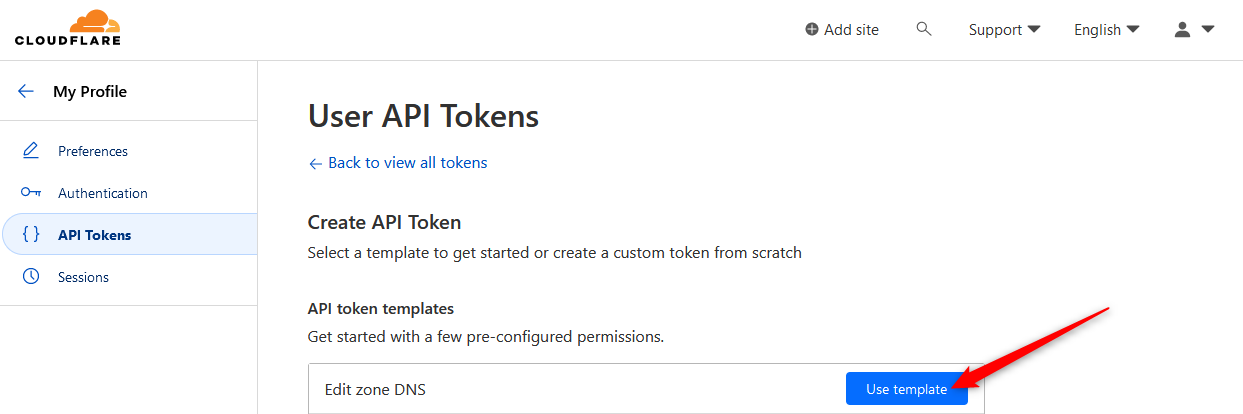1243x414 pixels.
Task: Click the pencil icon next to Preferences
Action: tap(30, 151)
